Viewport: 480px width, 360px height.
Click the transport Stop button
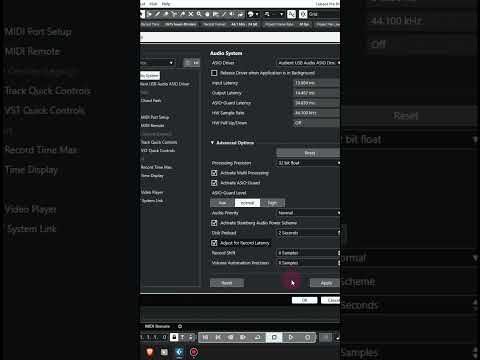[274, 337]
